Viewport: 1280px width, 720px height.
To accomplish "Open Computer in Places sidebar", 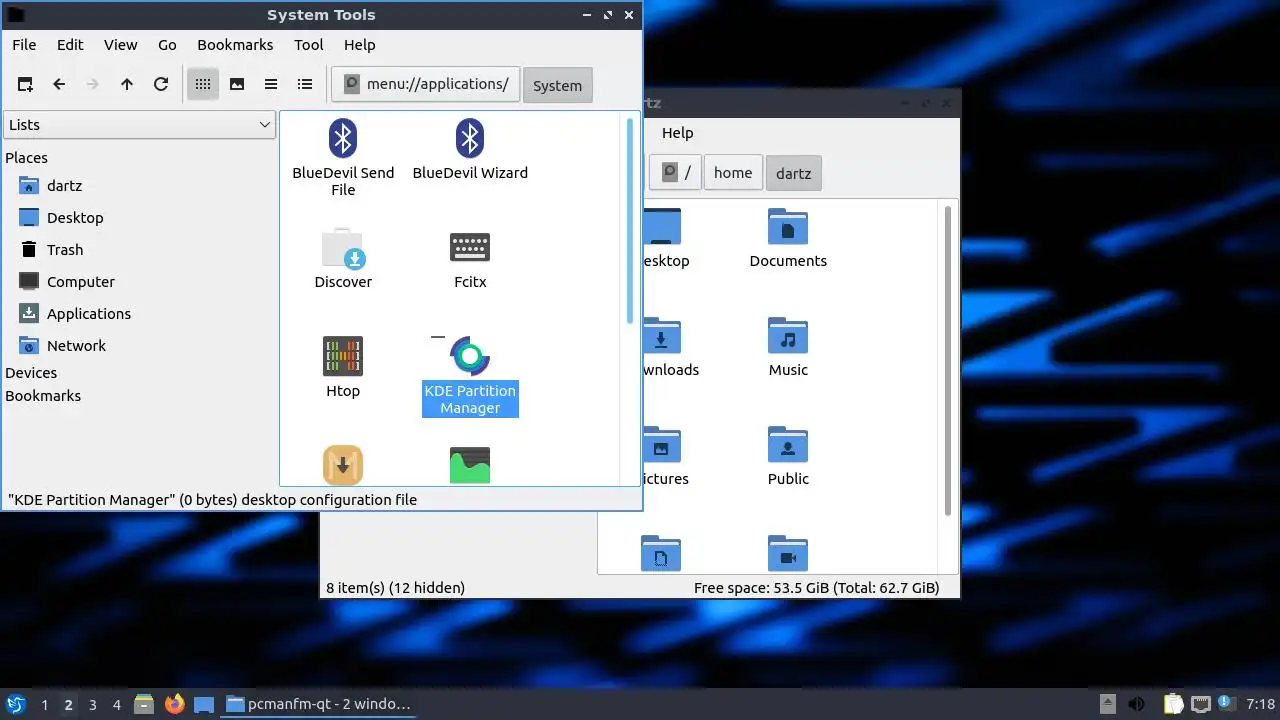I will [x=67, y=282].
